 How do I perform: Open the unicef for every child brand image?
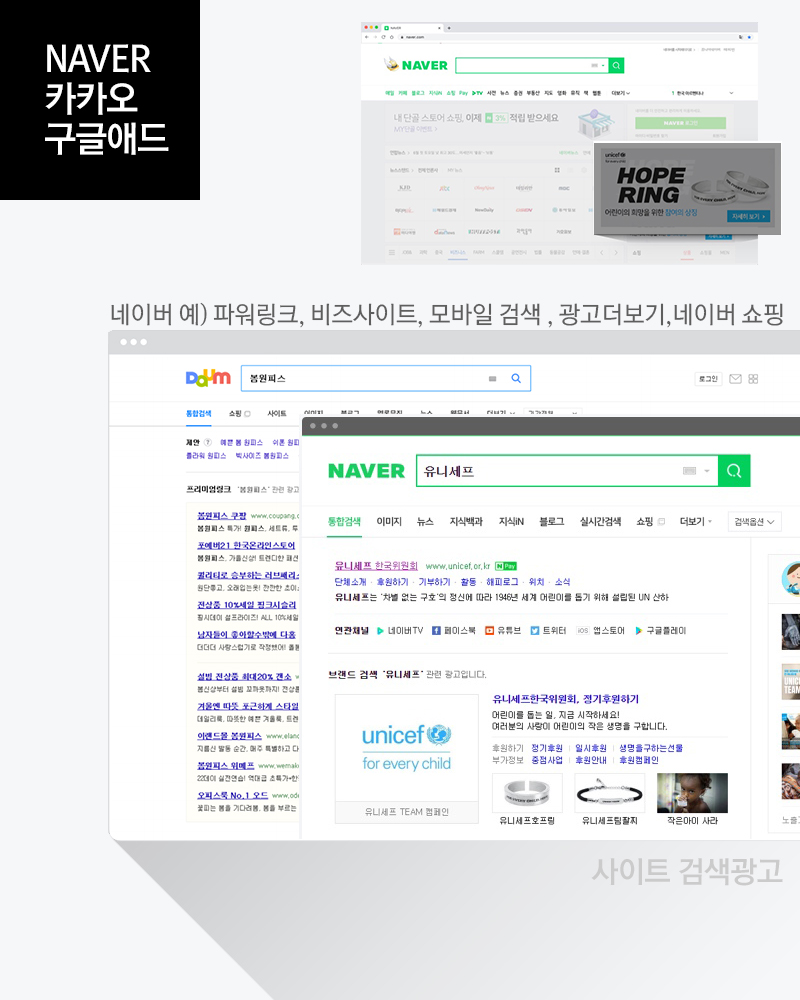coord(406,747)
